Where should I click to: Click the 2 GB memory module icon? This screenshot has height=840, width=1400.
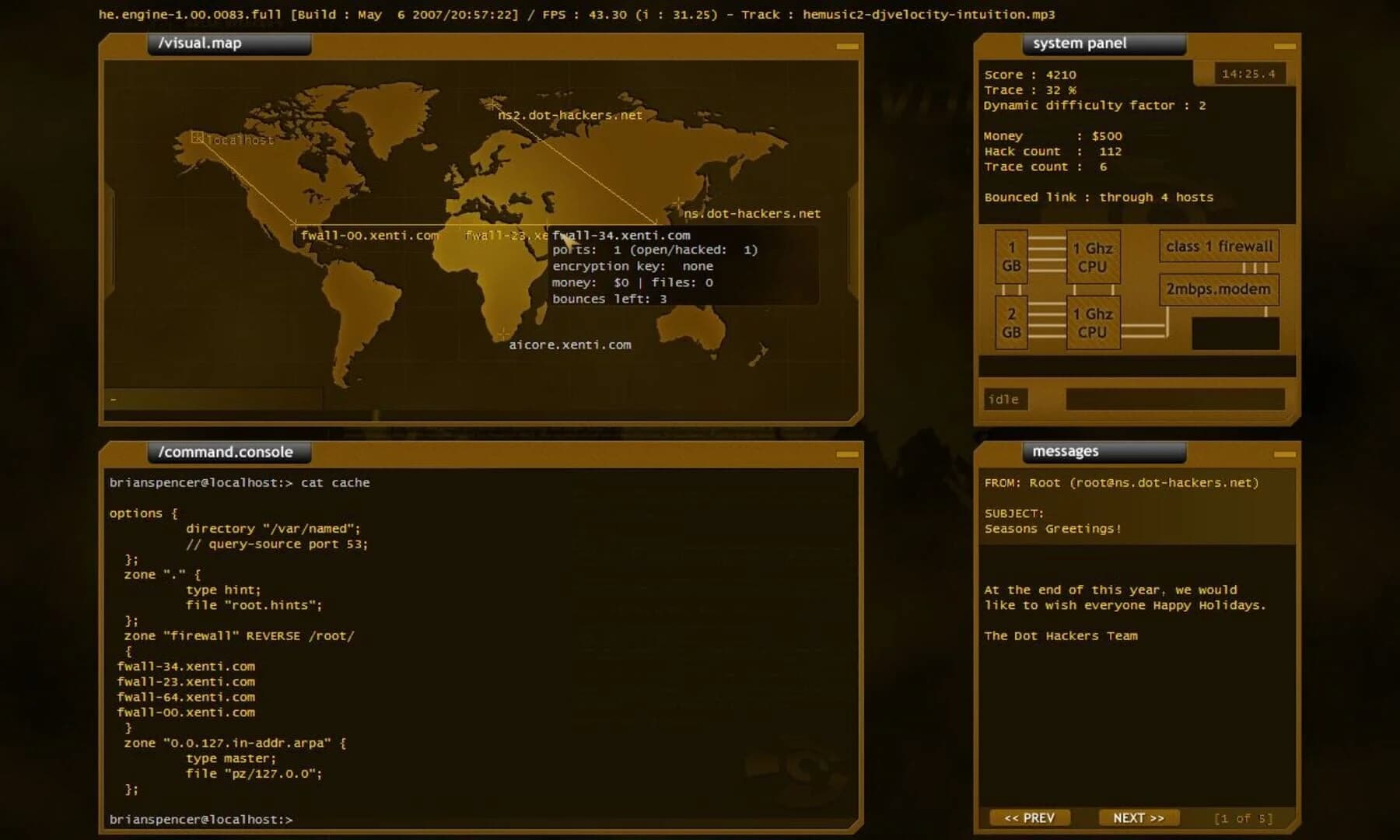pos(1010,323)
